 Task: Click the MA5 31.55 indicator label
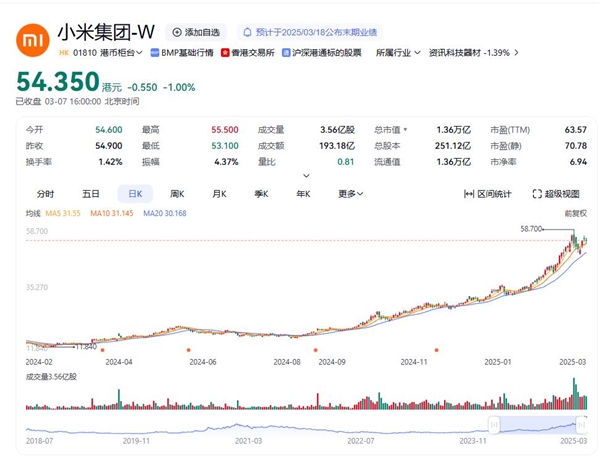[x=63, y=213]
